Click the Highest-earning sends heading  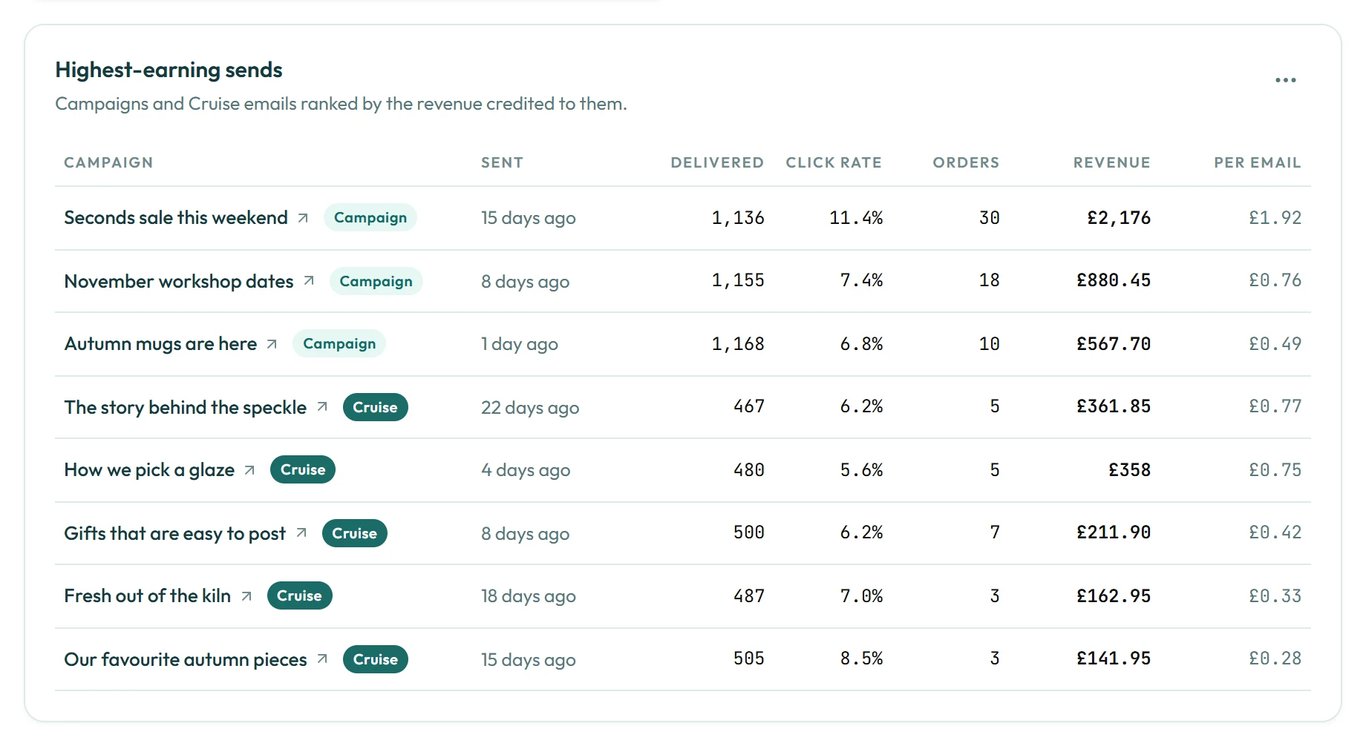(x=169, y=70)
